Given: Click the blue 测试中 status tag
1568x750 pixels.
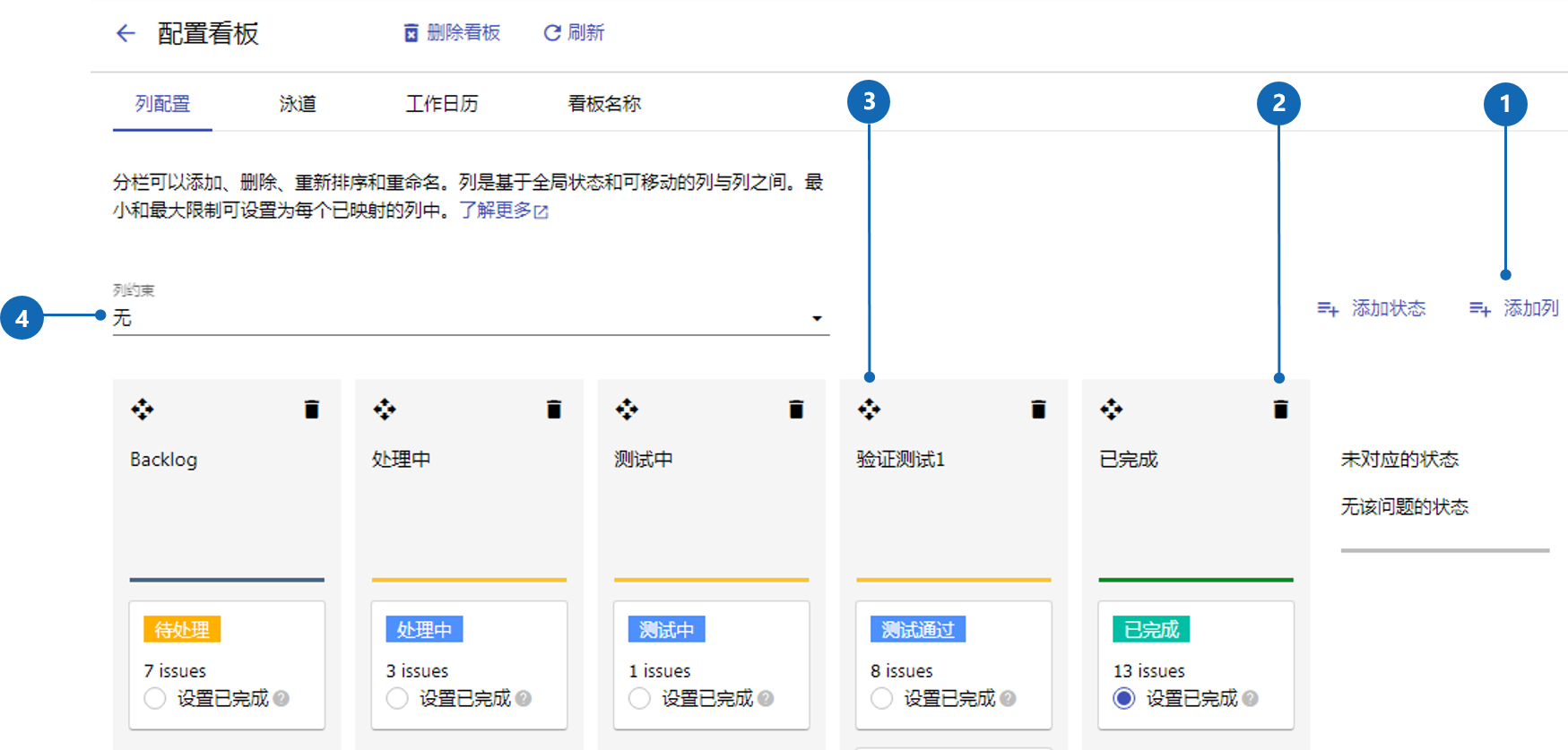Looking at the screenshot, I should (x=666, y=629).
